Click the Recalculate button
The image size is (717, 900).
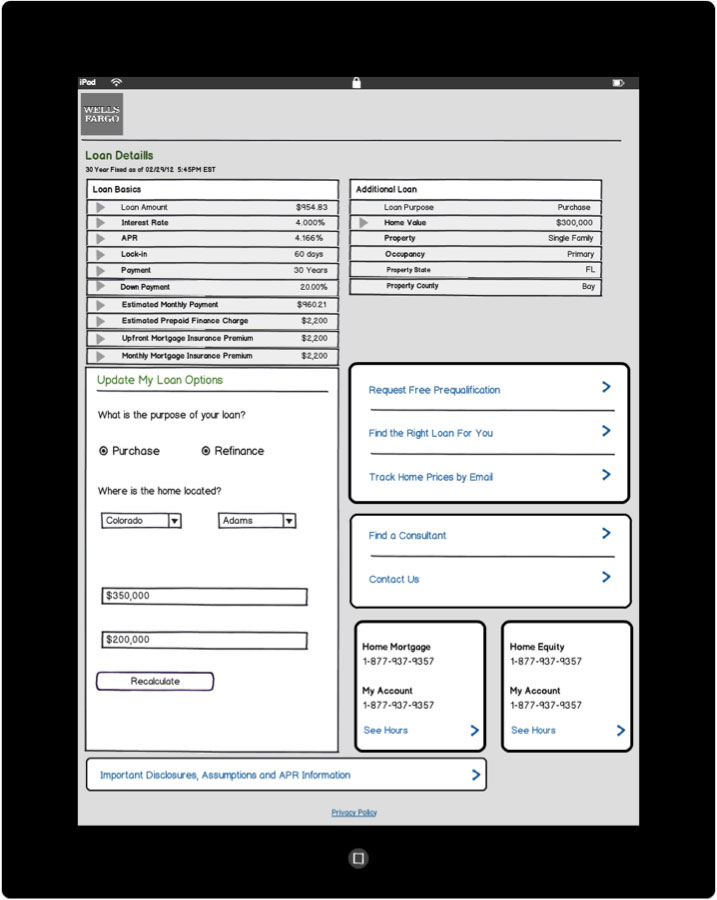[155, 682]
